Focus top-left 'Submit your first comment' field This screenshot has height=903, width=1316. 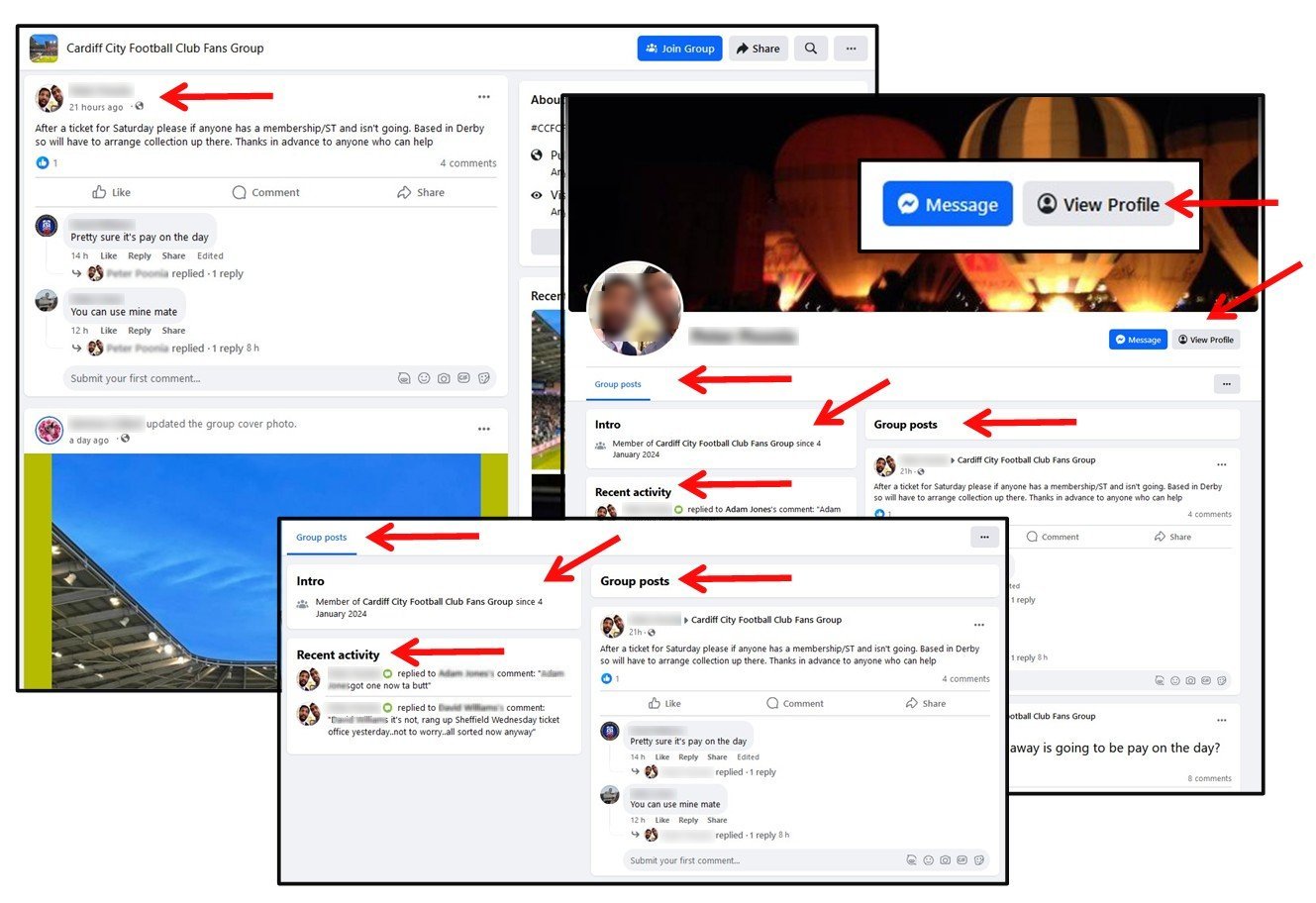(x=228, y=378)
